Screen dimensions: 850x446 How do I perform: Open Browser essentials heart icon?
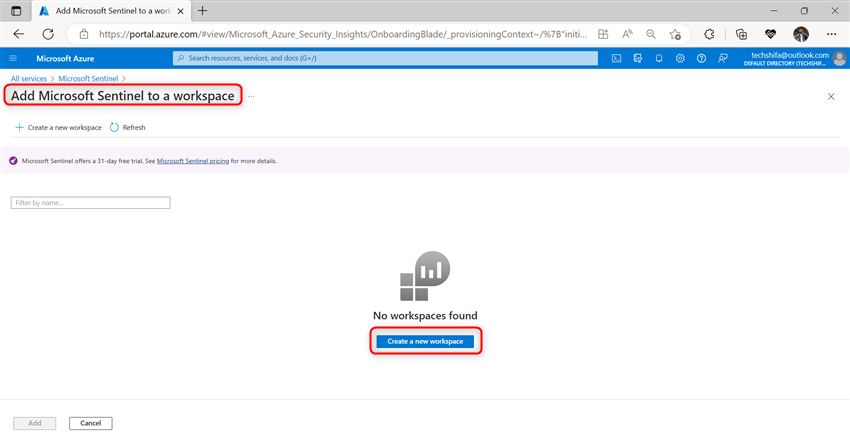coord(770,34)
